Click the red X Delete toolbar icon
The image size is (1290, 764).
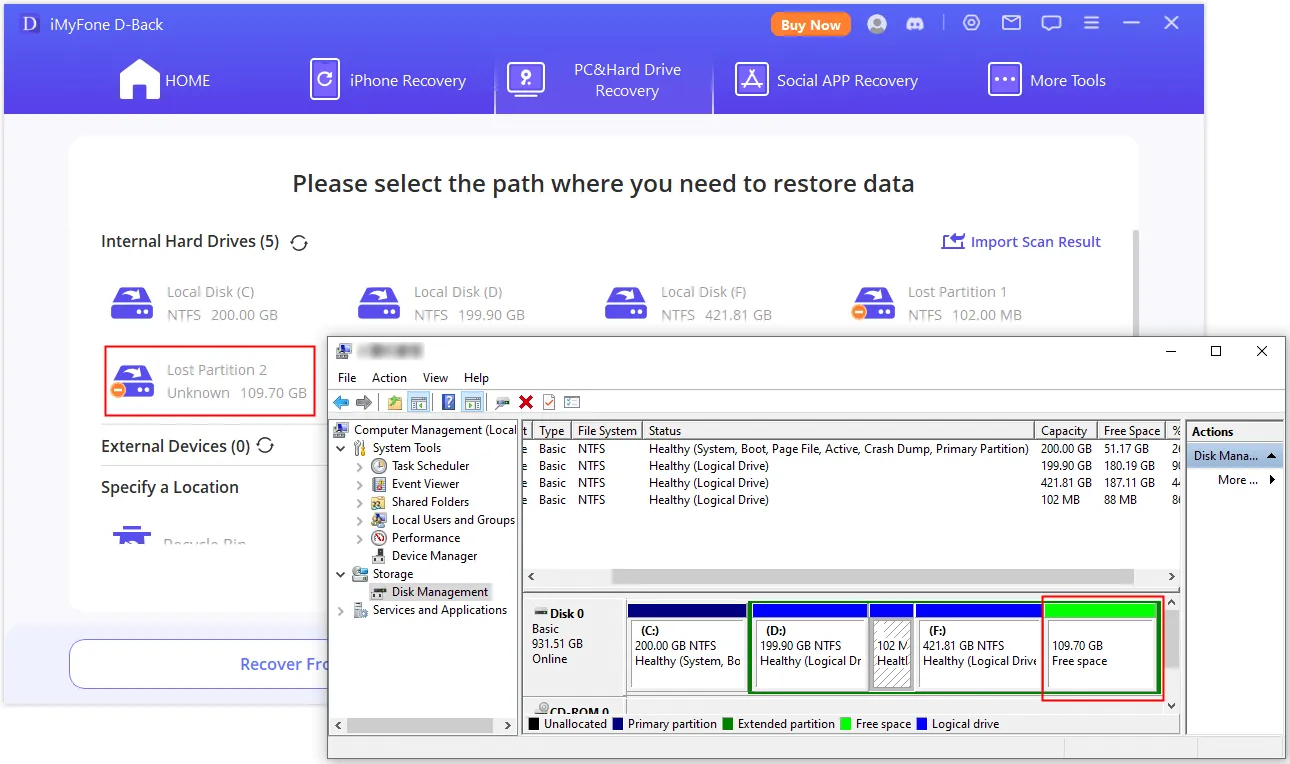click(526, 402)
